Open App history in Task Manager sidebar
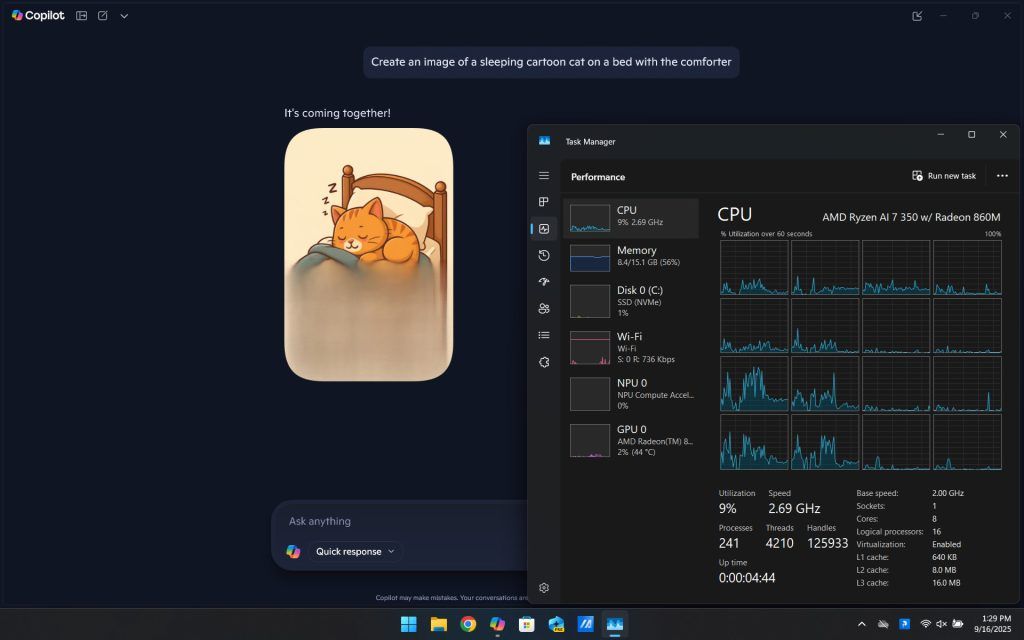1024x640 pixels. pos(544,255)
